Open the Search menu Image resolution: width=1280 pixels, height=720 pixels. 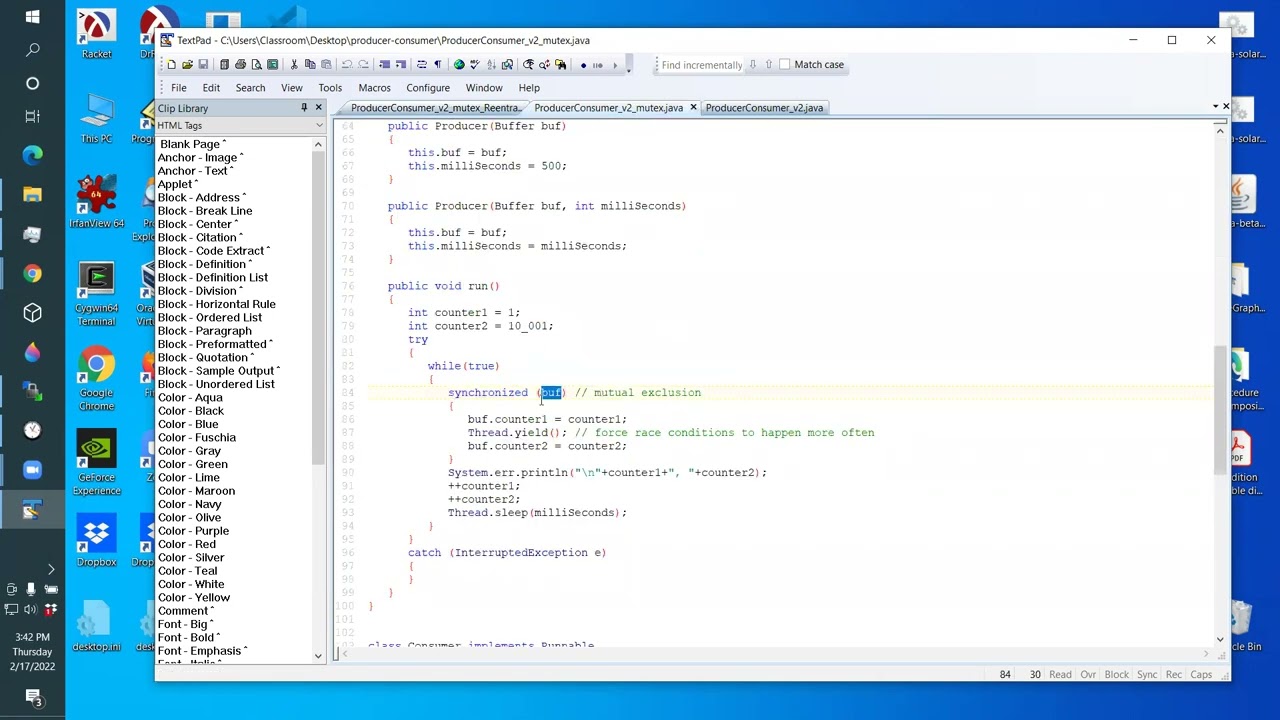(x=250, y=88)
